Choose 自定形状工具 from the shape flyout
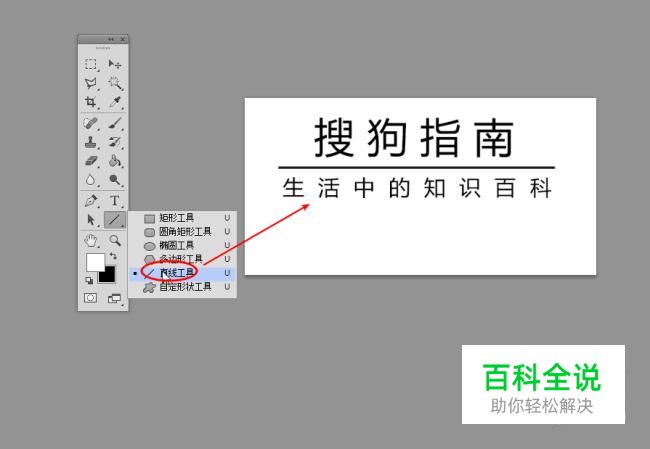 (182, 287)
